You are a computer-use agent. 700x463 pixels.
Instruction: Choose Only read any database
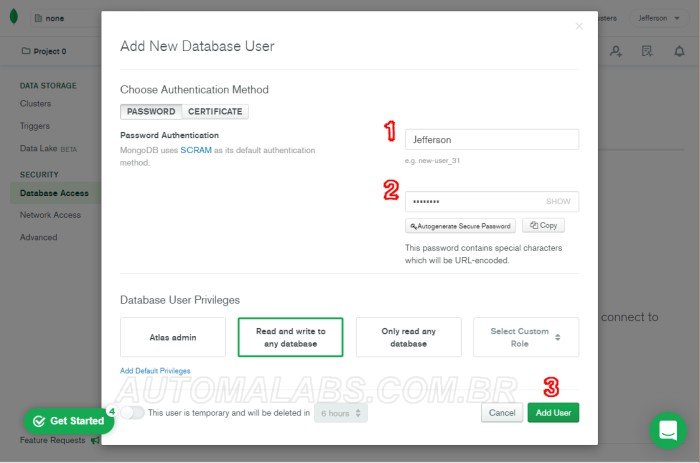(408, 337)
